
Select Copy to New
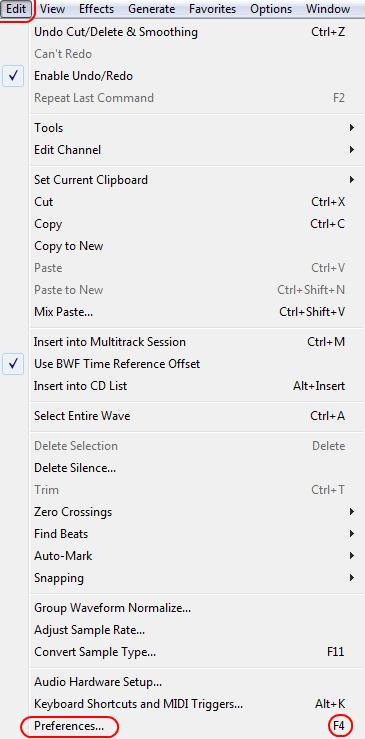pyautogui.click(x=189, y=246)
